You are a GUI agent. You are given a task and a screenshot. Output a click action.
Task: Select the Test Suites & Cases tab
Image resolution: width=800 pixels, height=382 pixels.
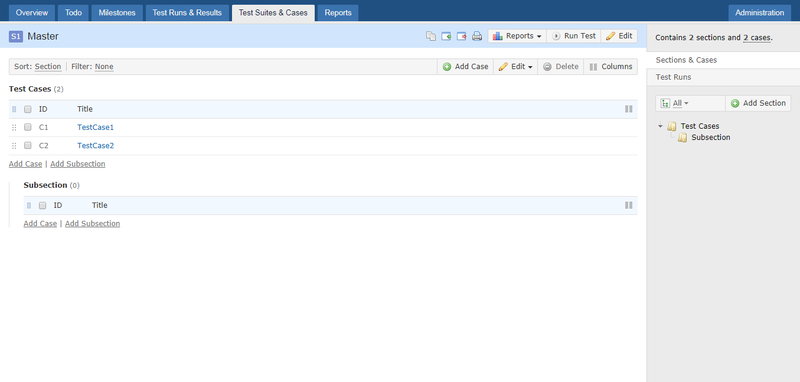[x=273, y=13]
